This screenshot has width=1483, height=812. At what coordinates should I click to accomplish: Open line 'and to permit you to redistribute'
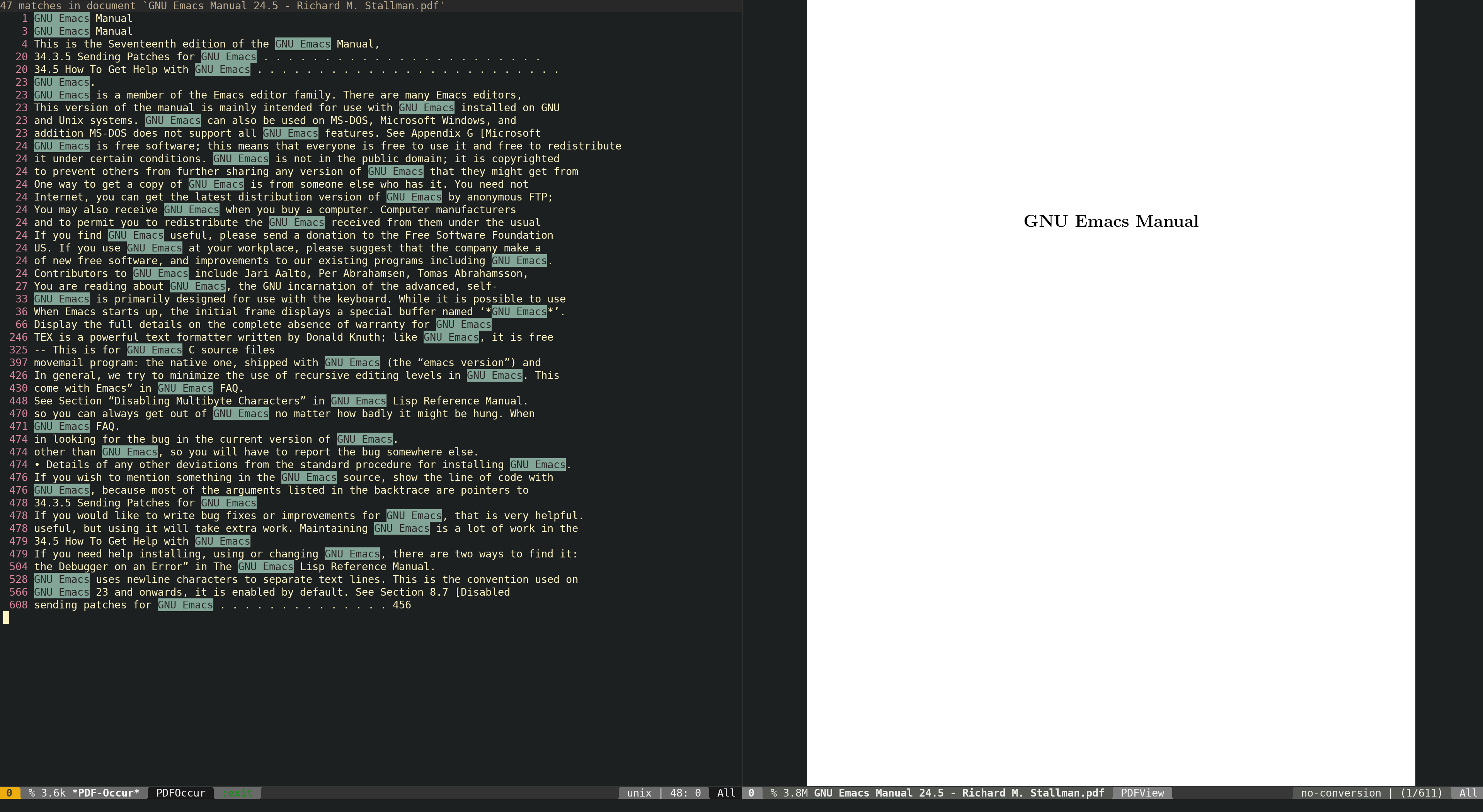[x=287, y=222]
